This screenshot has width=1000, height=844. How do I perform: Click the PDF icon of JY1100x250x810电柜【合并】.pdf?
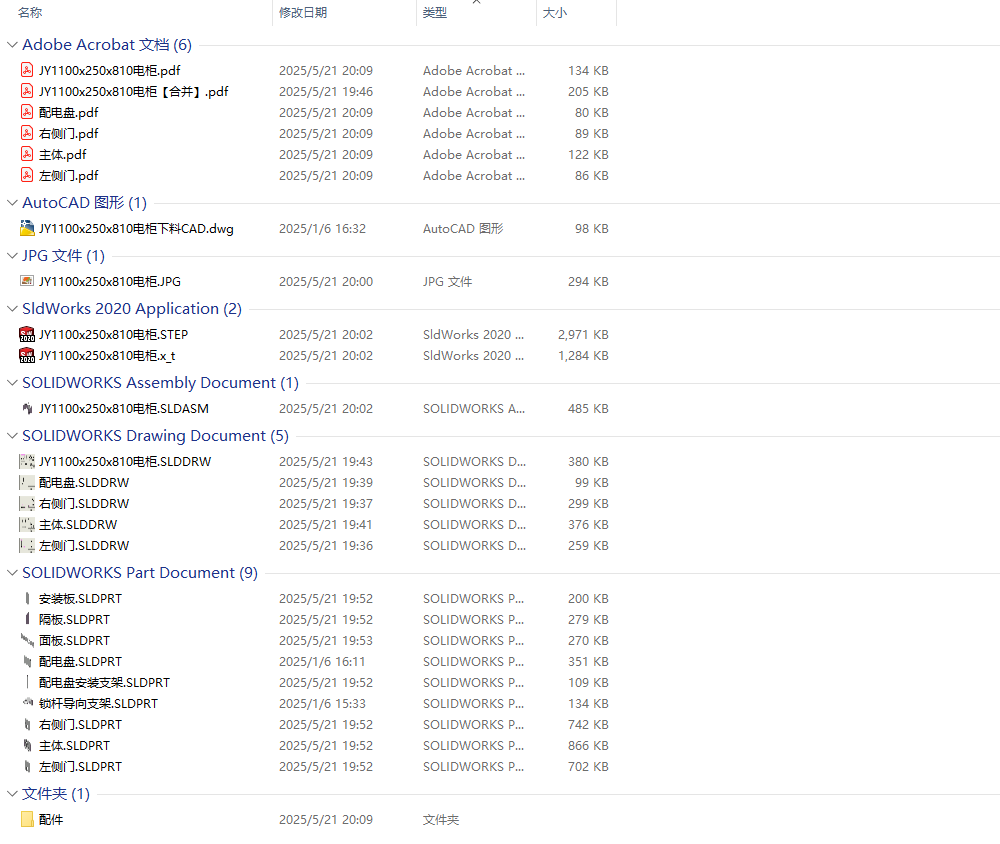27,91
